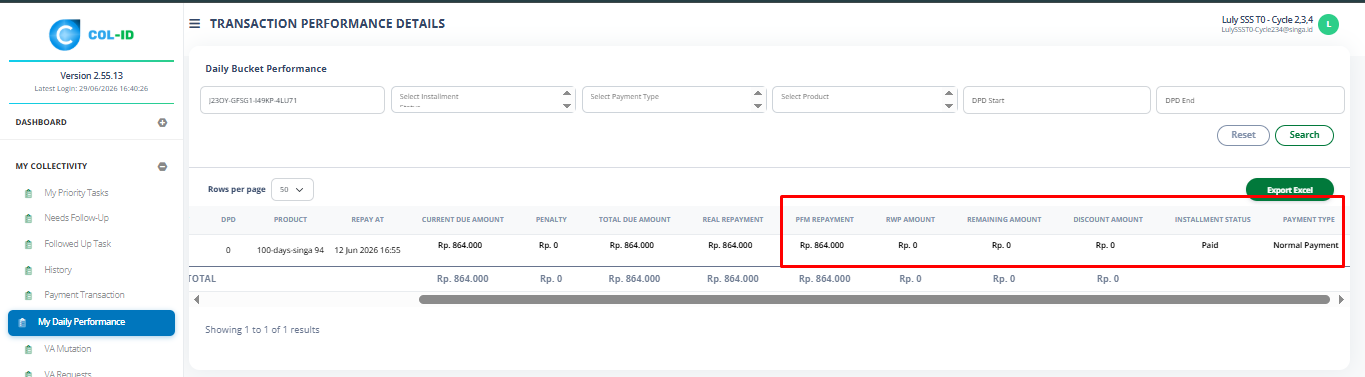Open History menu item
Viewport: 1365px width, 377px height.
58,270
